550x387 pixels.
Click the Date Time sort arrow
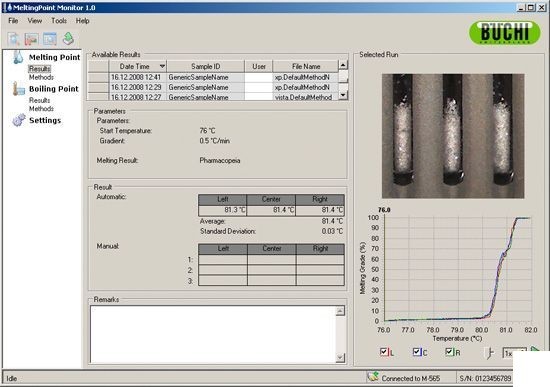(x=162, y=66)
